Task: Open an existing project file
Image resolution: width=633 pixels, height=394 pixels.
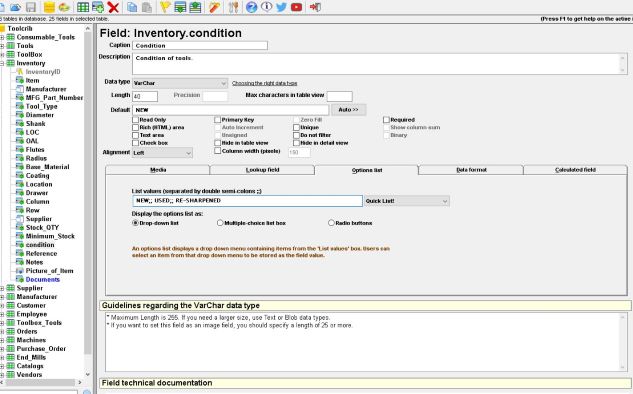Action: [x=15, y=7]
